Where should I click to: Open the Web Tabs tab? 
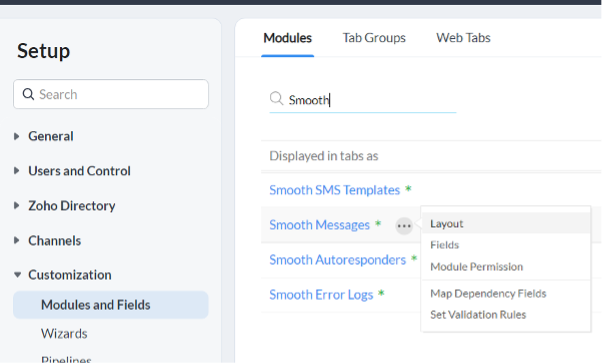[463, 38]
